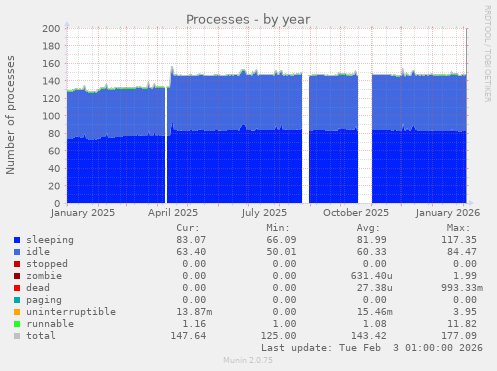
Task: Click idle average value 60.33
Action: 372,252
